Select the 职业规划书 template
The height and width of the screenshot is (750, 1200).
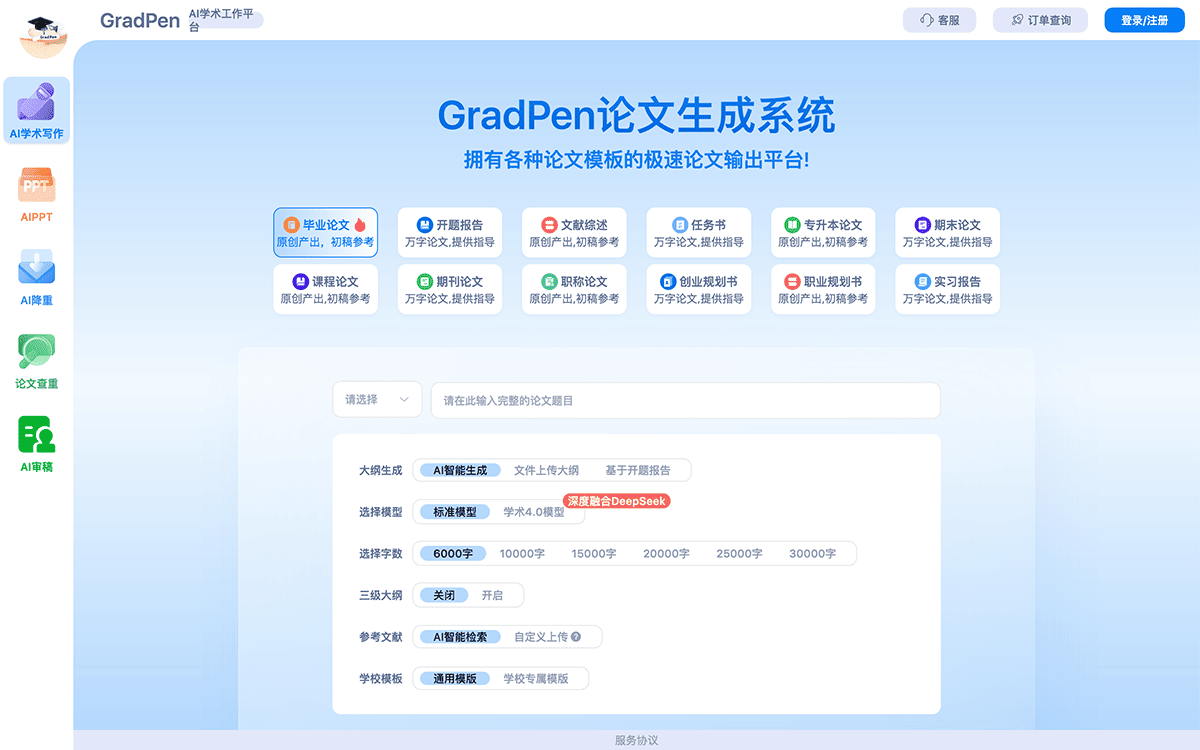tap(822, 288)
